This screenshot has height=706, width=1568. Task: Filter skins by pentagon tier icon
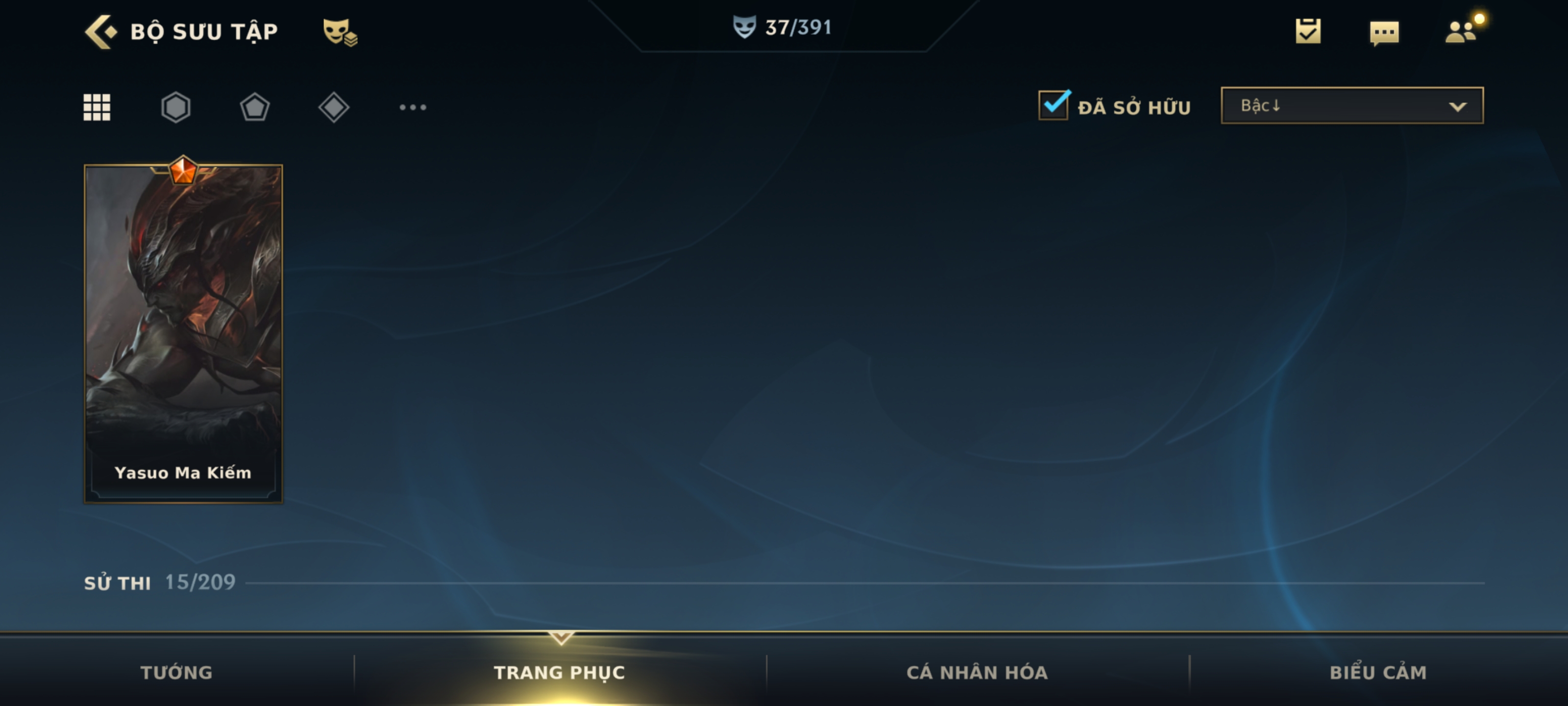254,107
